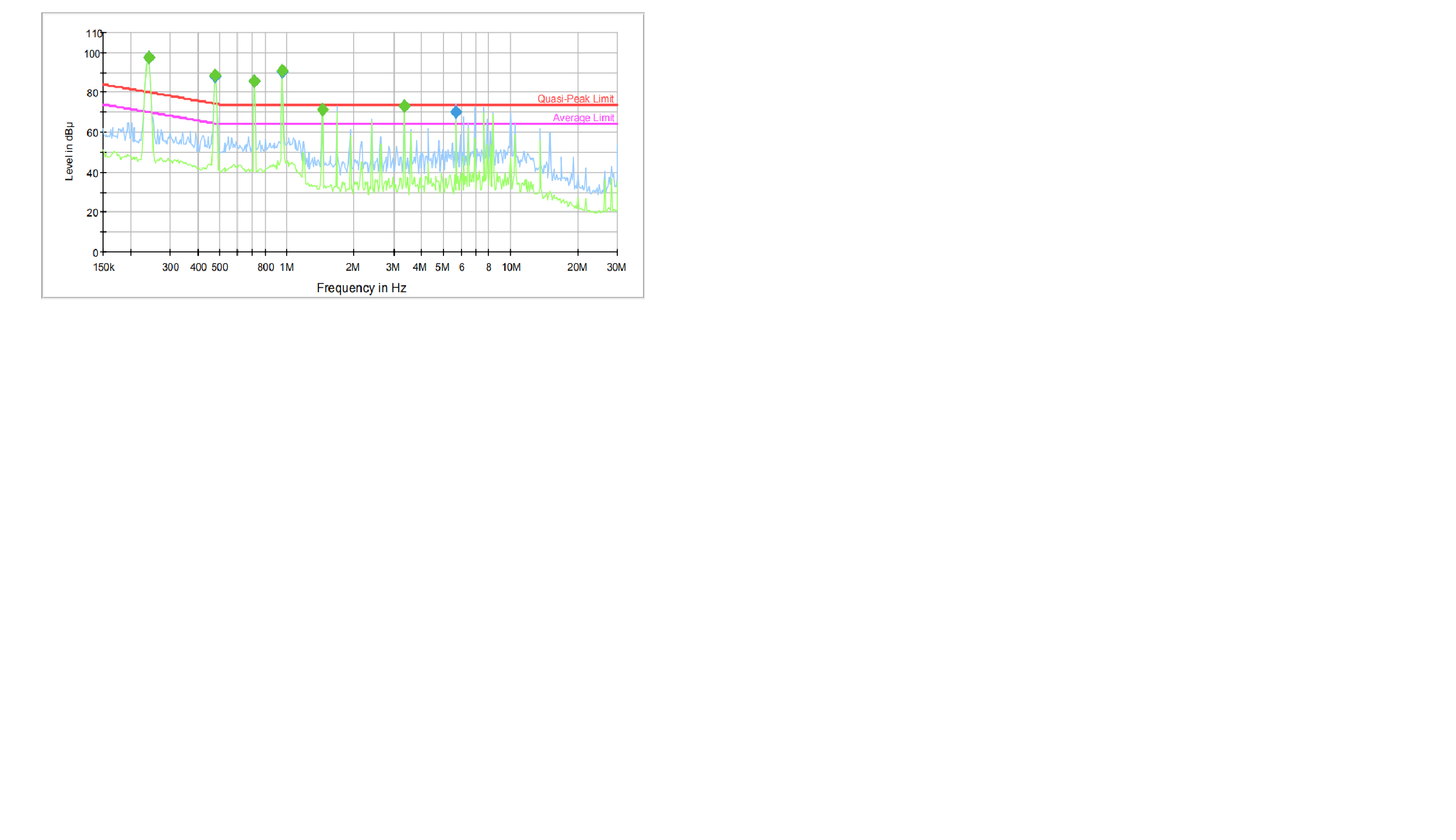Select the green diamond marker just below 500 kHz

coord(215,76)
